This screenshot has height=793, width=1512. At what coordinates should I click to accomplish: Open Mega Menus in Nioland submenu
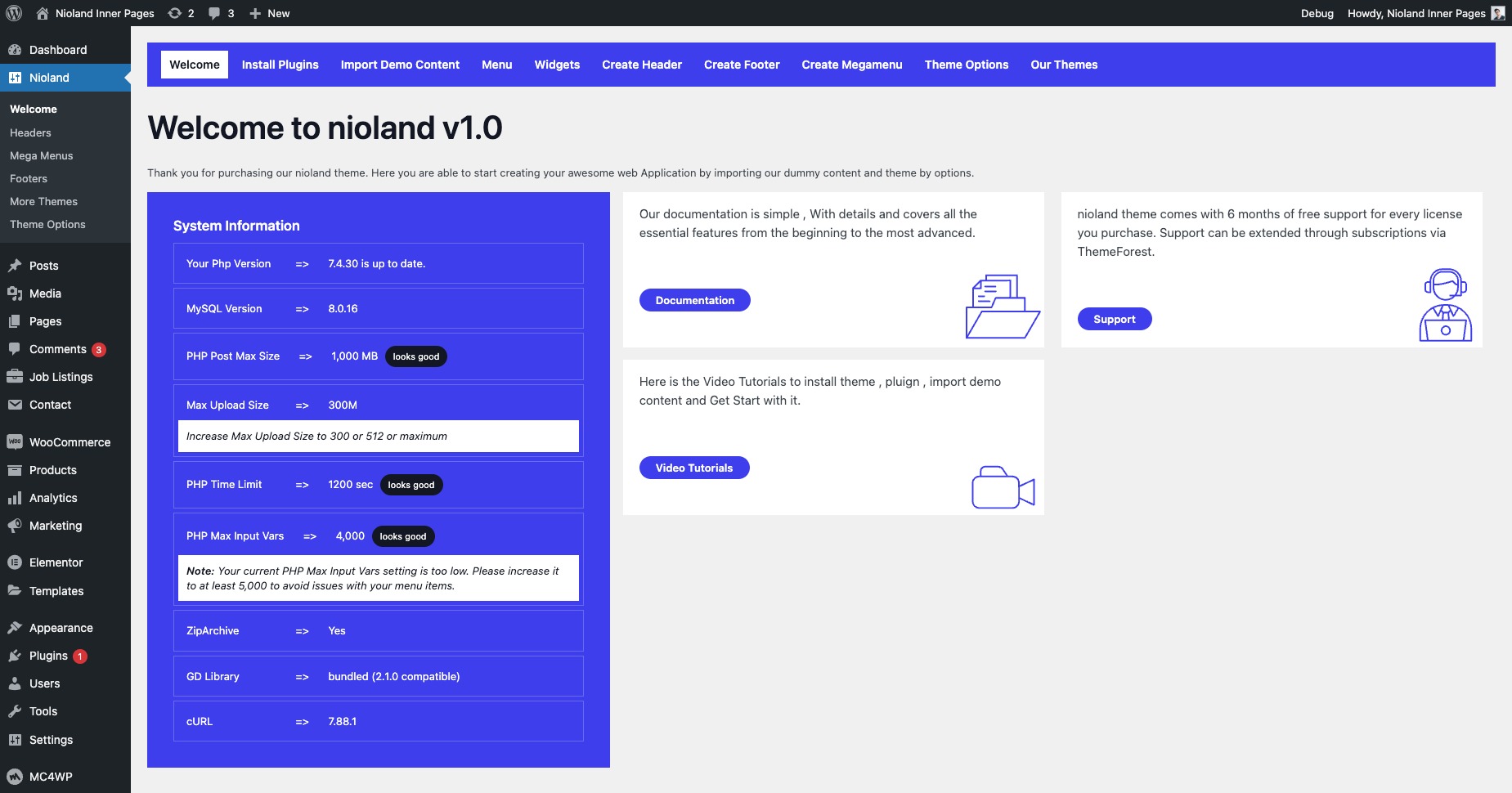[41, 155]
